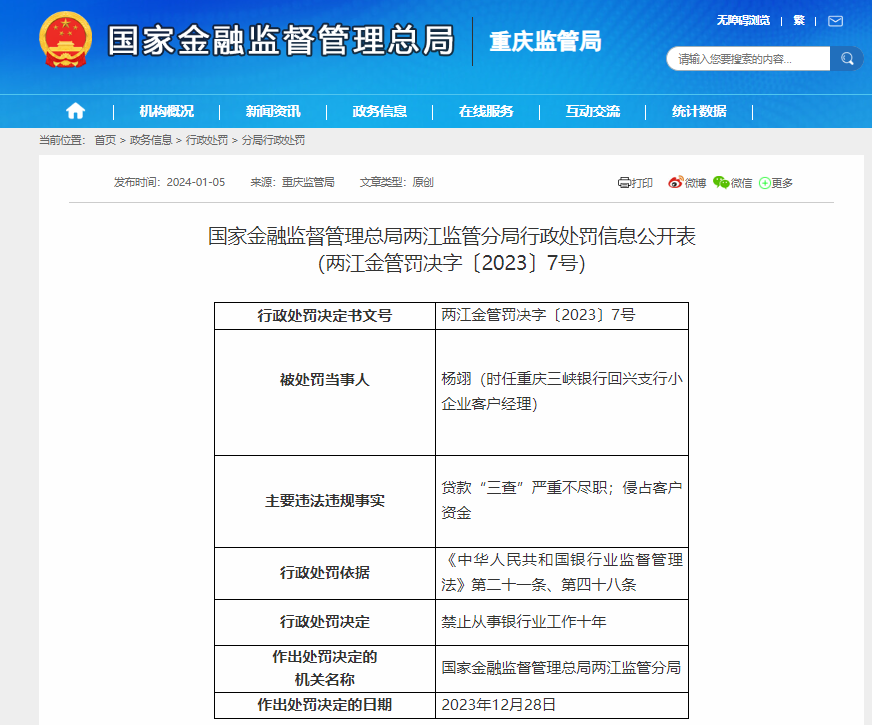Click the 重庆监管局 header title
Viewport: 872px width, 725px height.
[x=546, y=42]
